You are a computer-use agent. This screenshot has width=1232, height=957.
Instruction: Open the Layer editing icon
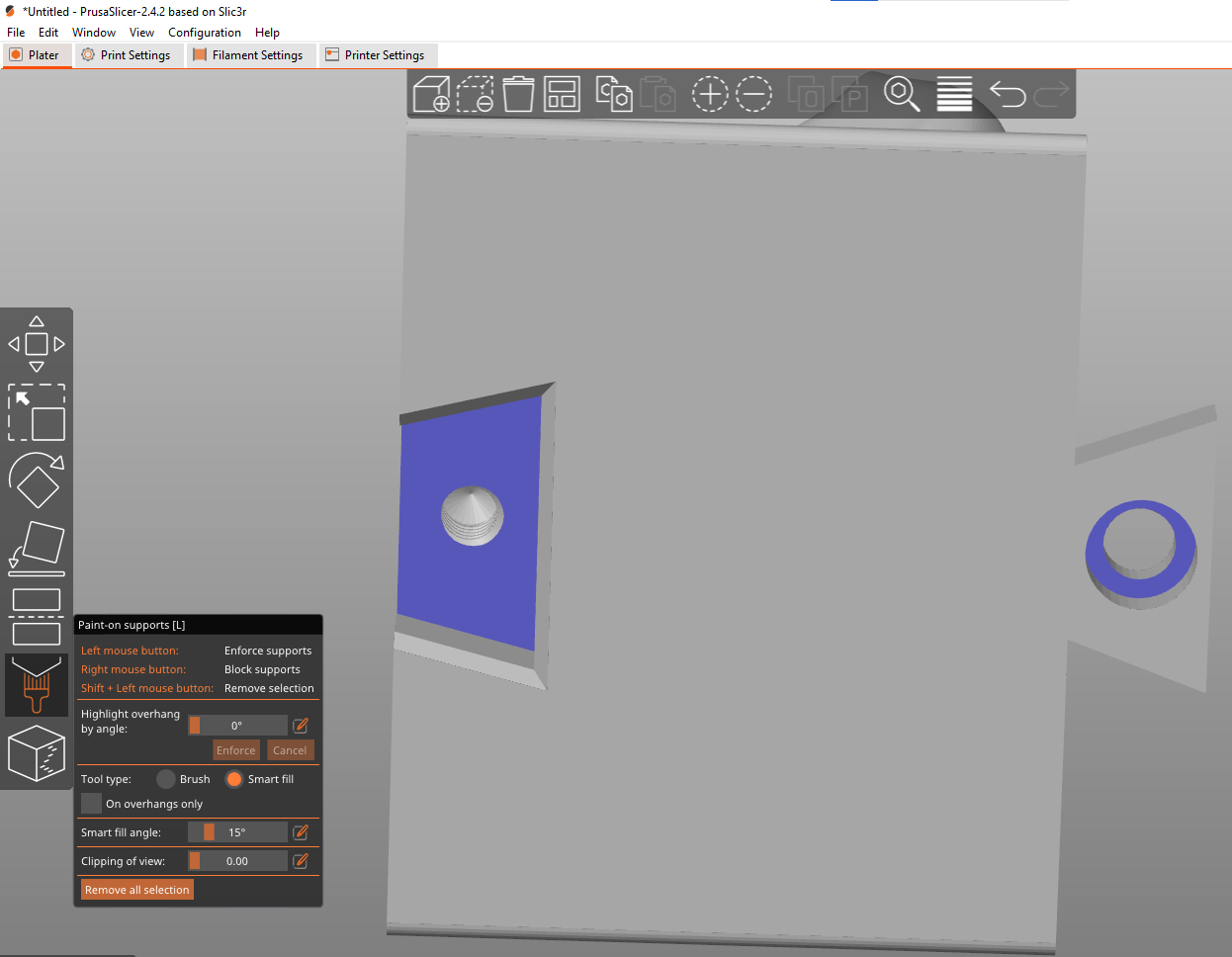(x=954, y=94)
